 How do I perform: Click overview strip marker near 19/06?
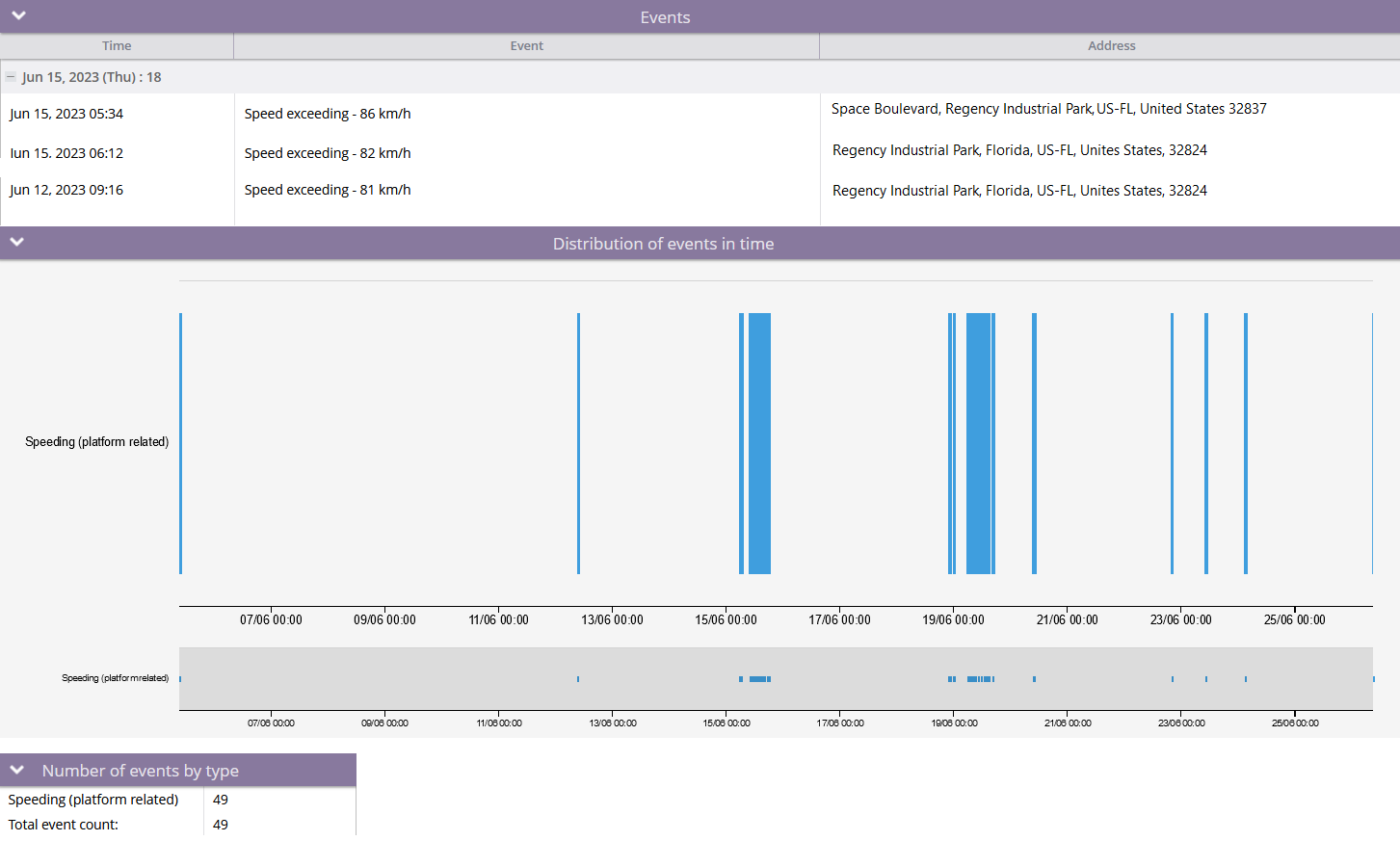pyautogui.click(x=978, y=679)
